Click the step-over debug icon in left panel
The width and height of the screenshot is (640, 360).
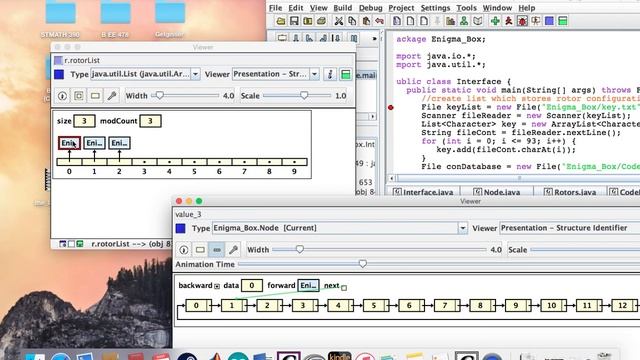click(x=296, y=38)
